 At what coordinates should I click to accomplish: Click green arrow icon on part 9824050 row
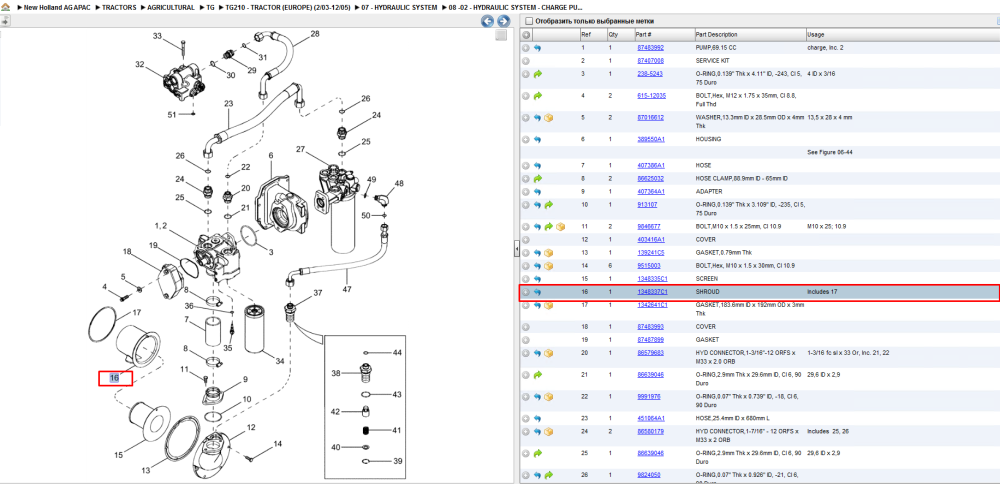pos(548,475)
